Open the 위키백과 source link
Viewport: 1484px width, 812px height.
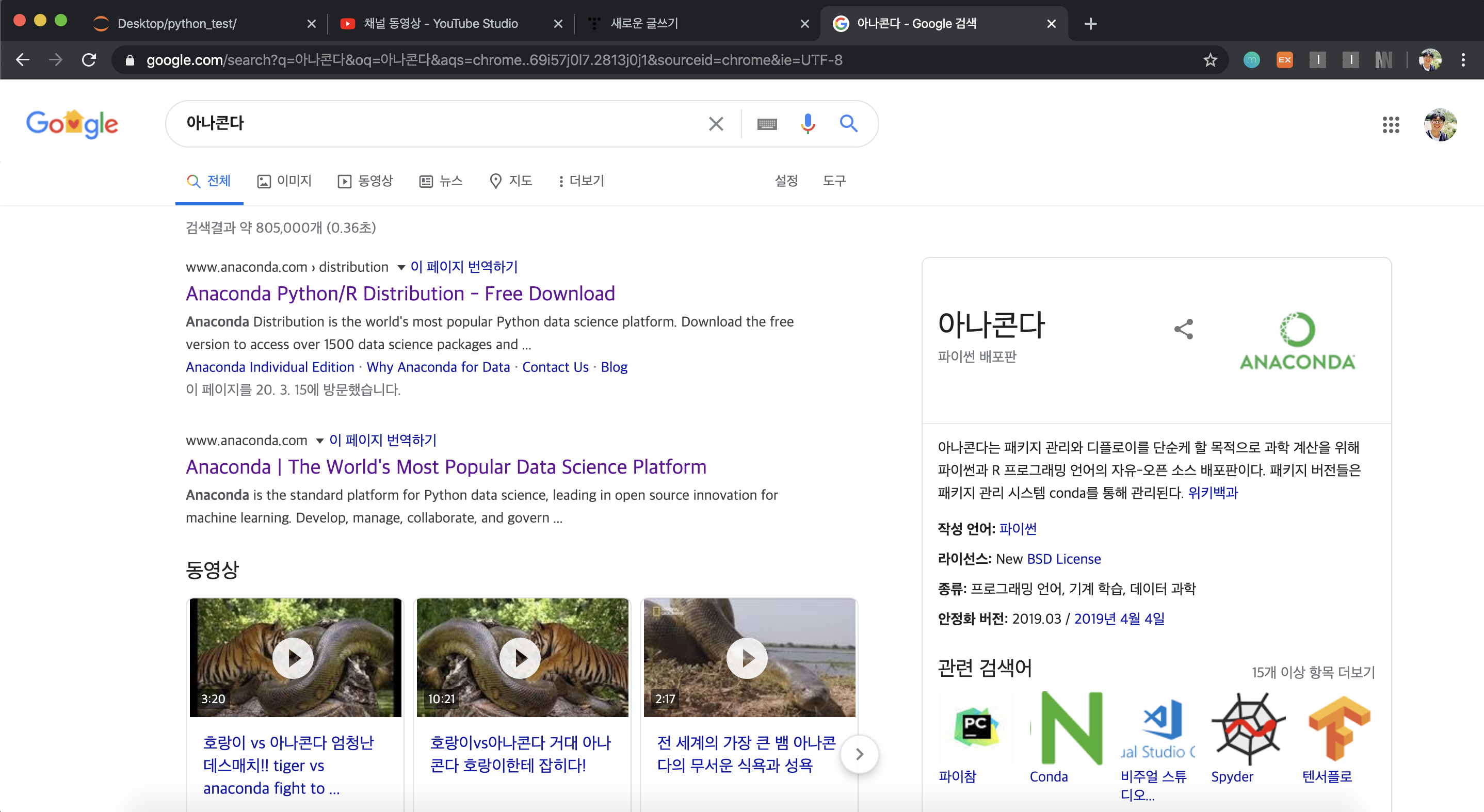1213,493
